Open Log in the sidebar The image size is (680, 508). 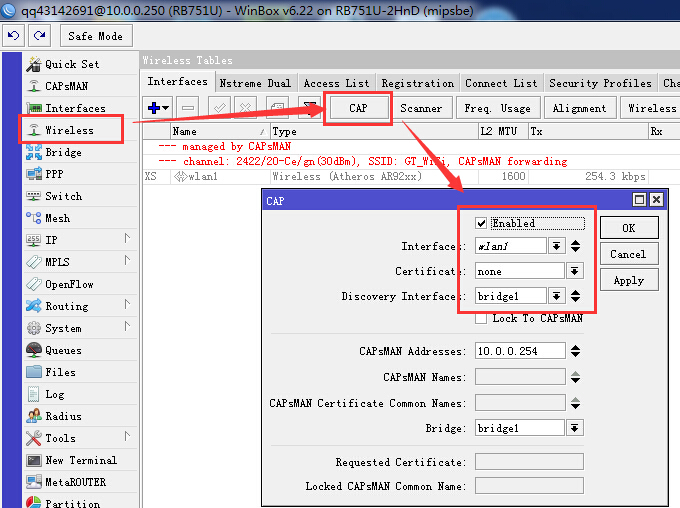click(x=80, y=394)
